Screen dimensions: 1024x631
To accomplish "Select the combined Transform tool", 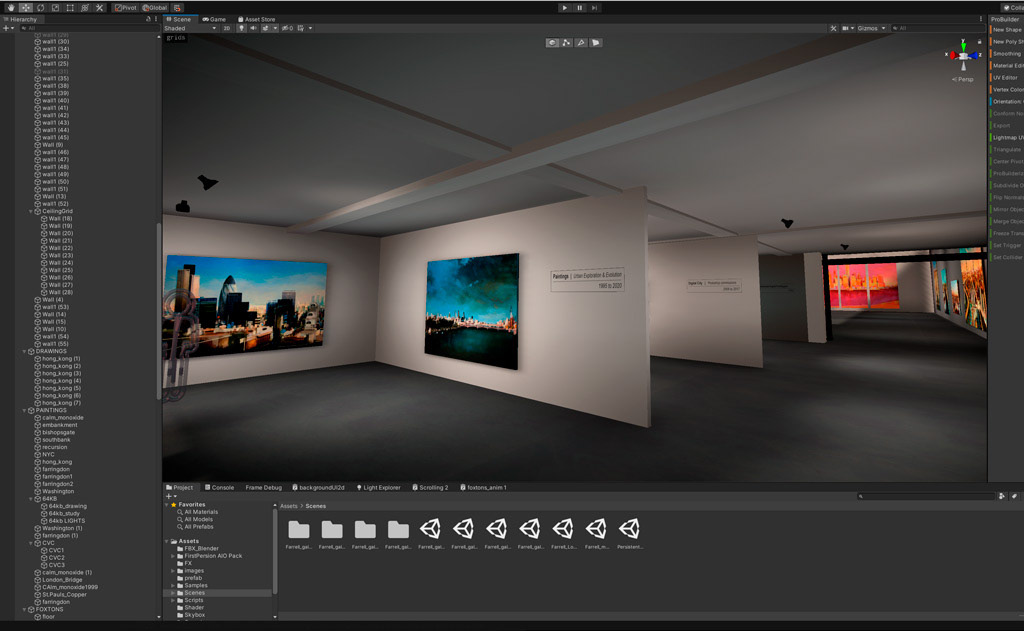I will (85, 8).
